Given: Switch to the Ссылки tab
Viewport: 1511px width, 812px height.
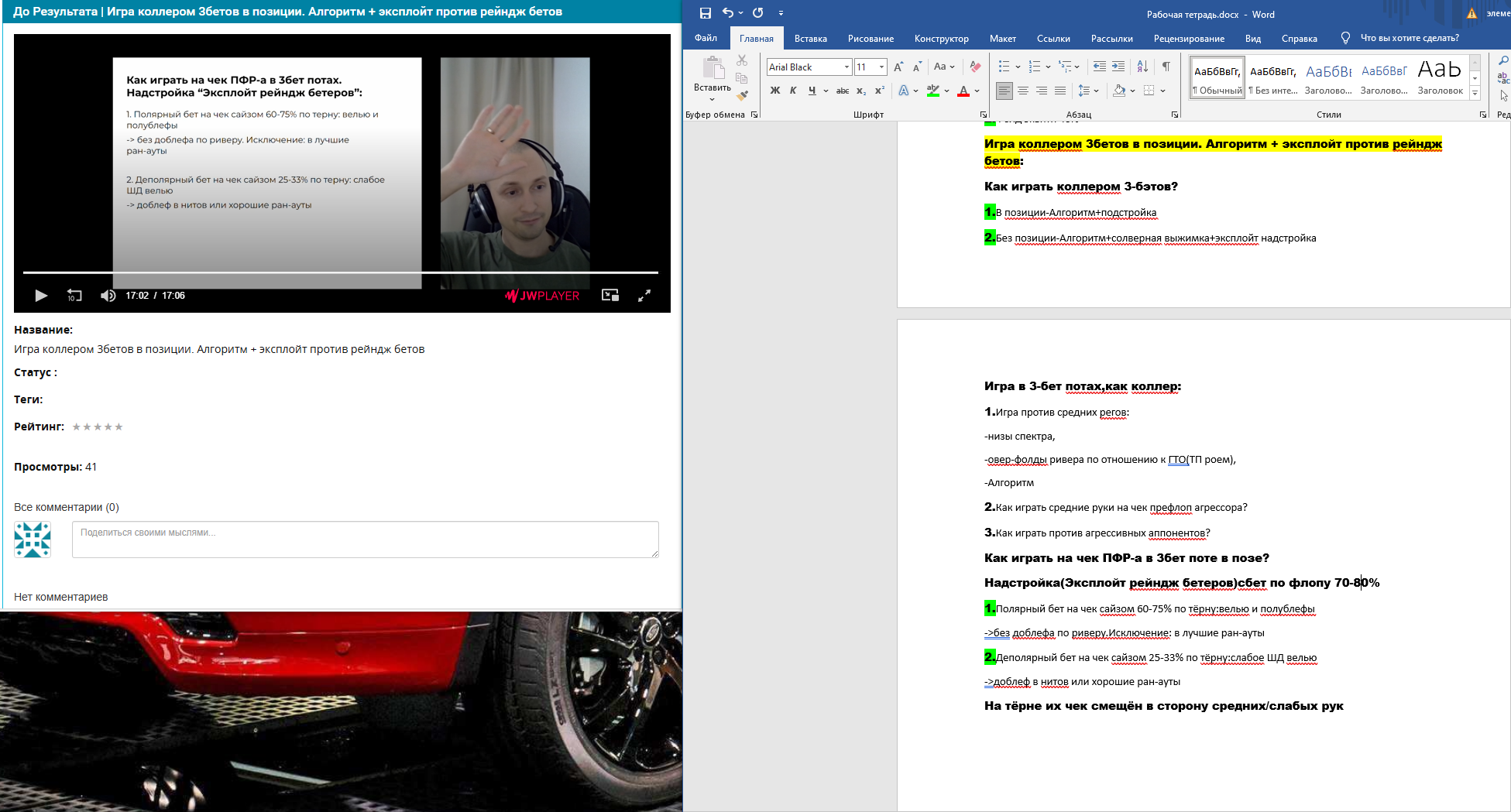Looking at the screenshot, I should tap(1053, 38).
